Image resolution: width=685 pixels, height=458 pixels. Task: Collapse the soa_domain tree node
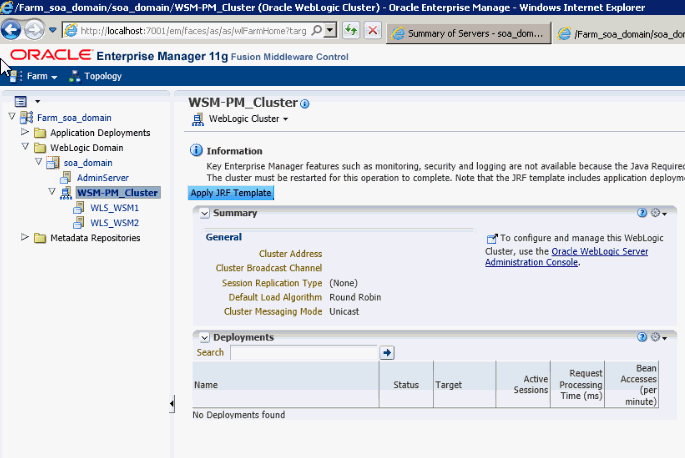click(38, 162)
